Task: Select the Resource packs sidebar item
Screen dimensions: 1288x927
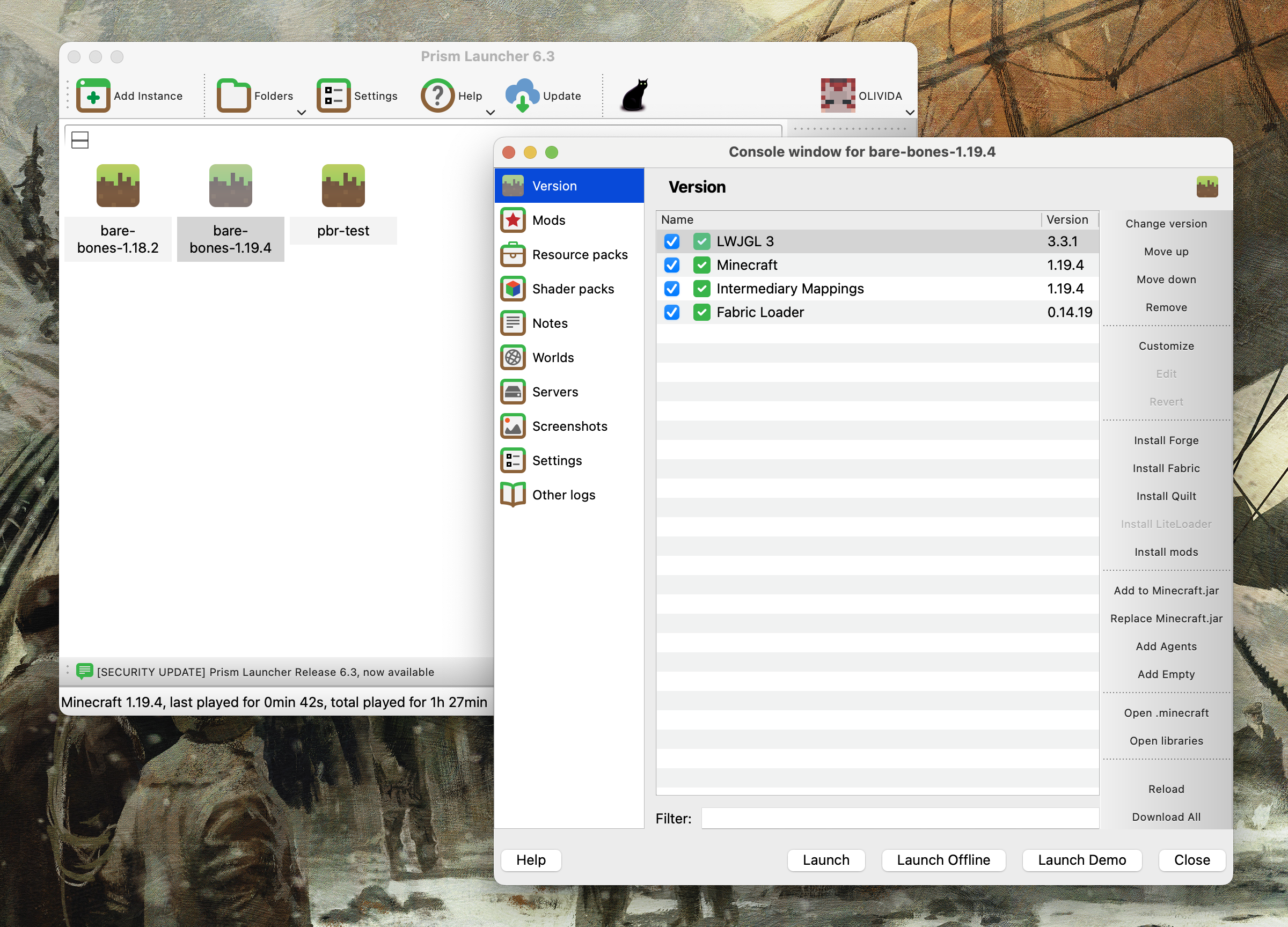Action: pos(579,255)
